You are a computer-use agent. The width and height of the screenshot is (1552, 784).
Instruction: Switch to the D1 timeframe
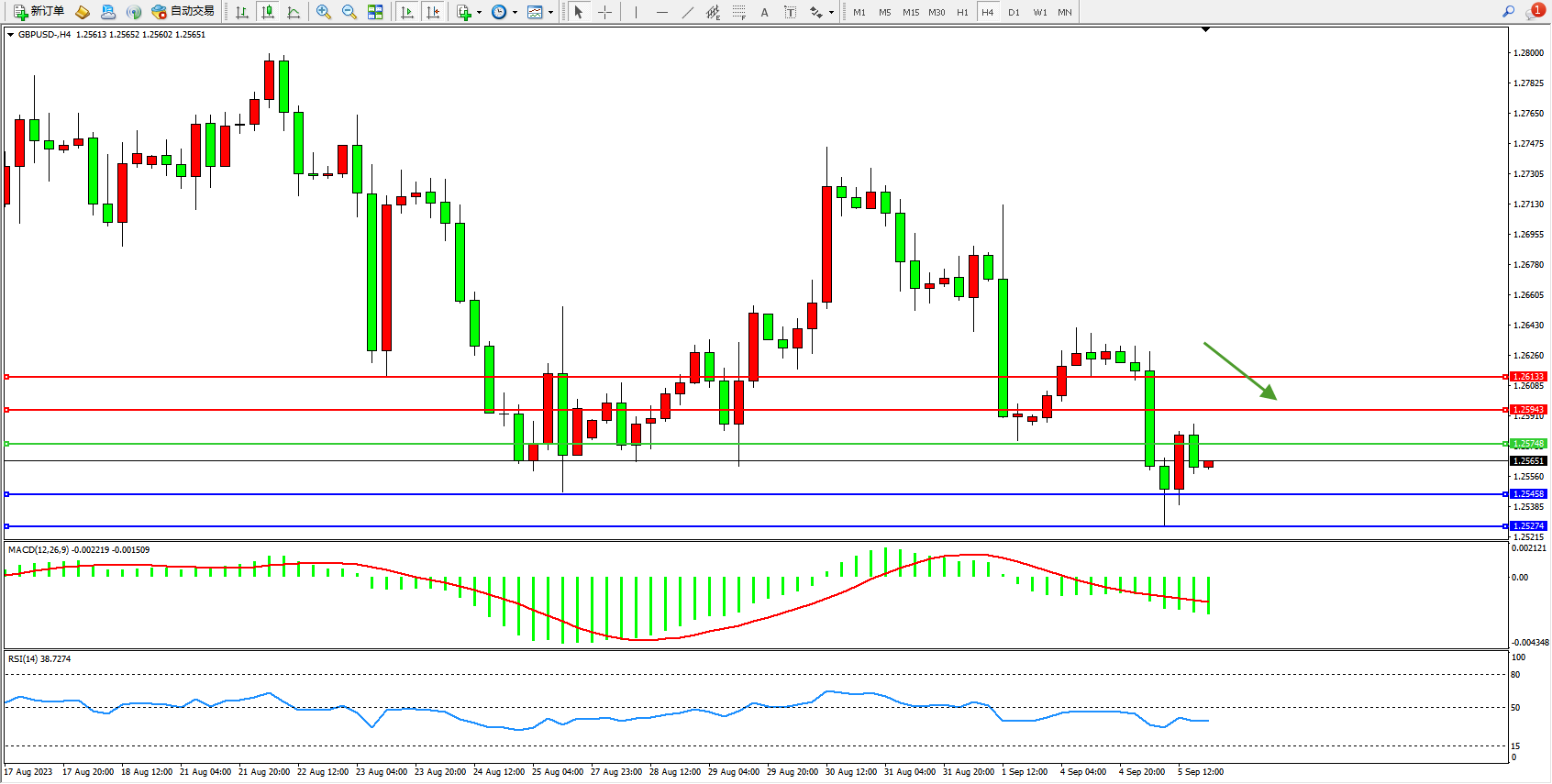click(1014, 12)
